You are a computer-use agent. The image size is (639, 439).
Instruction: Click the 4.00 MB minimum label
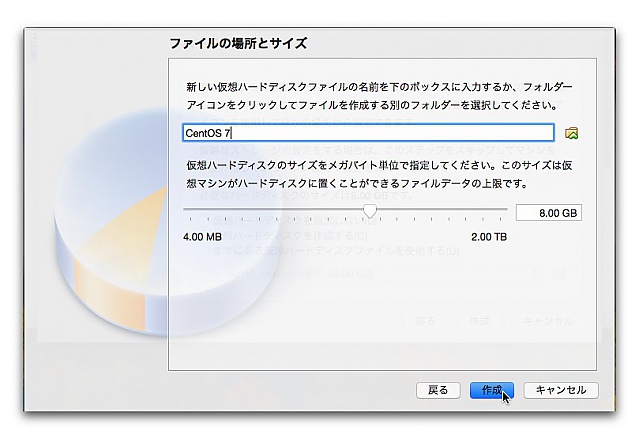pyautogui.click(x=203, y=237)
